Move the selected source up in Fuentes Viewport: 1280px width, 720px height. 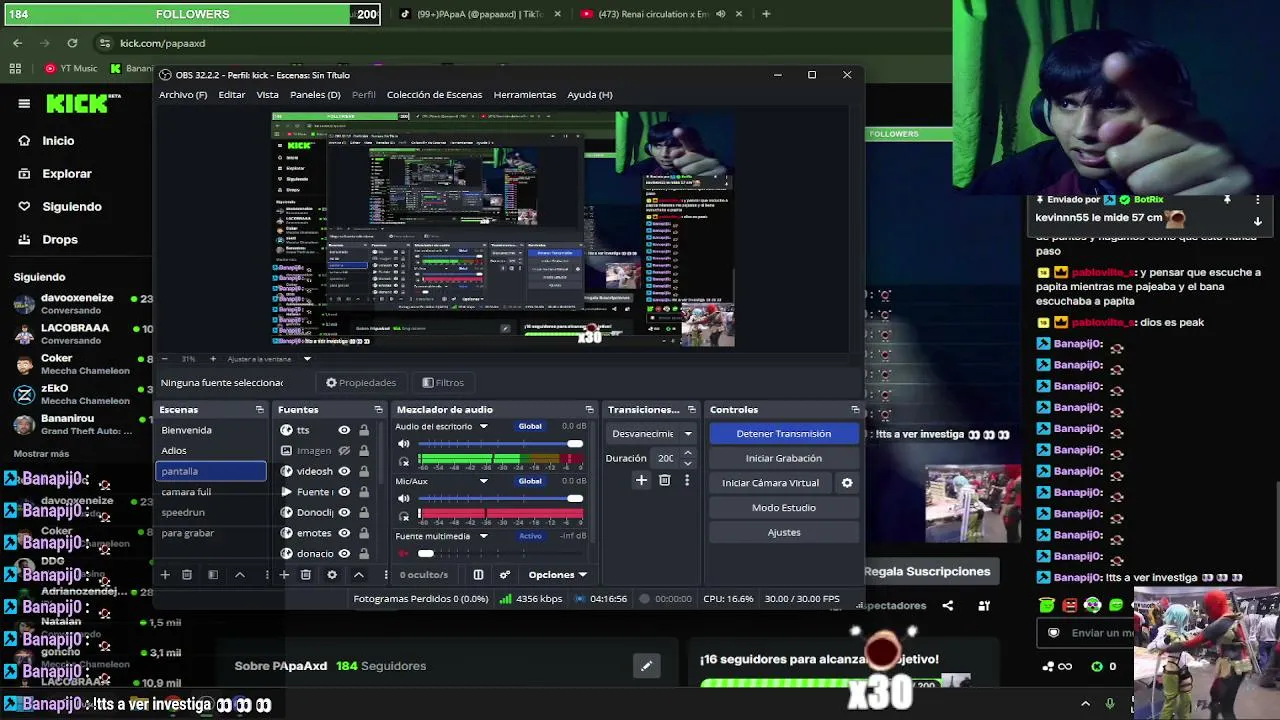coord(358,575)
